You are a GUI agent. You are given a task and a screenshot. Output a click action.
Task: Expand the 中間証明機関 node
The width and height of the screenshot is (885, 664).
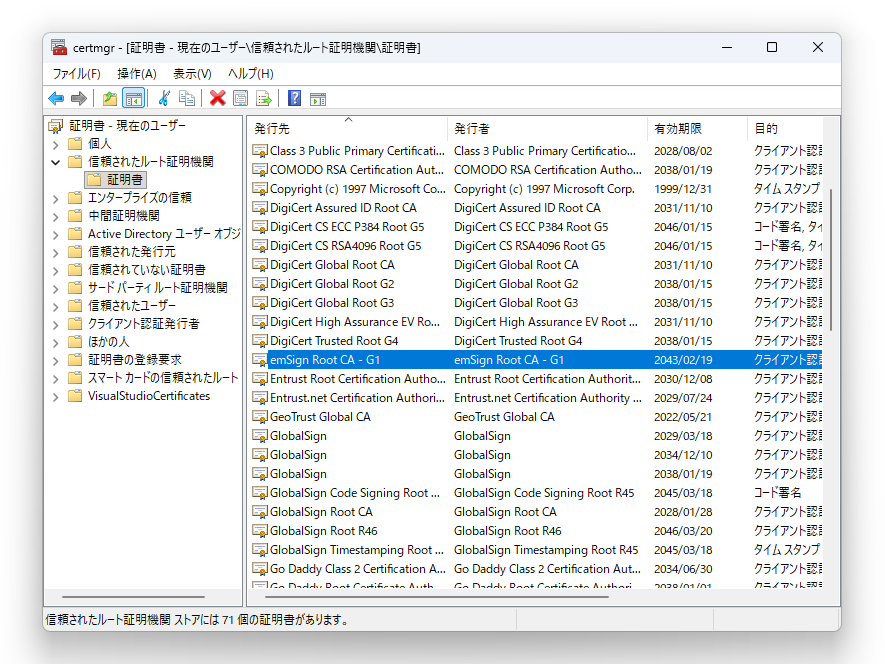[x=55, y=217]
